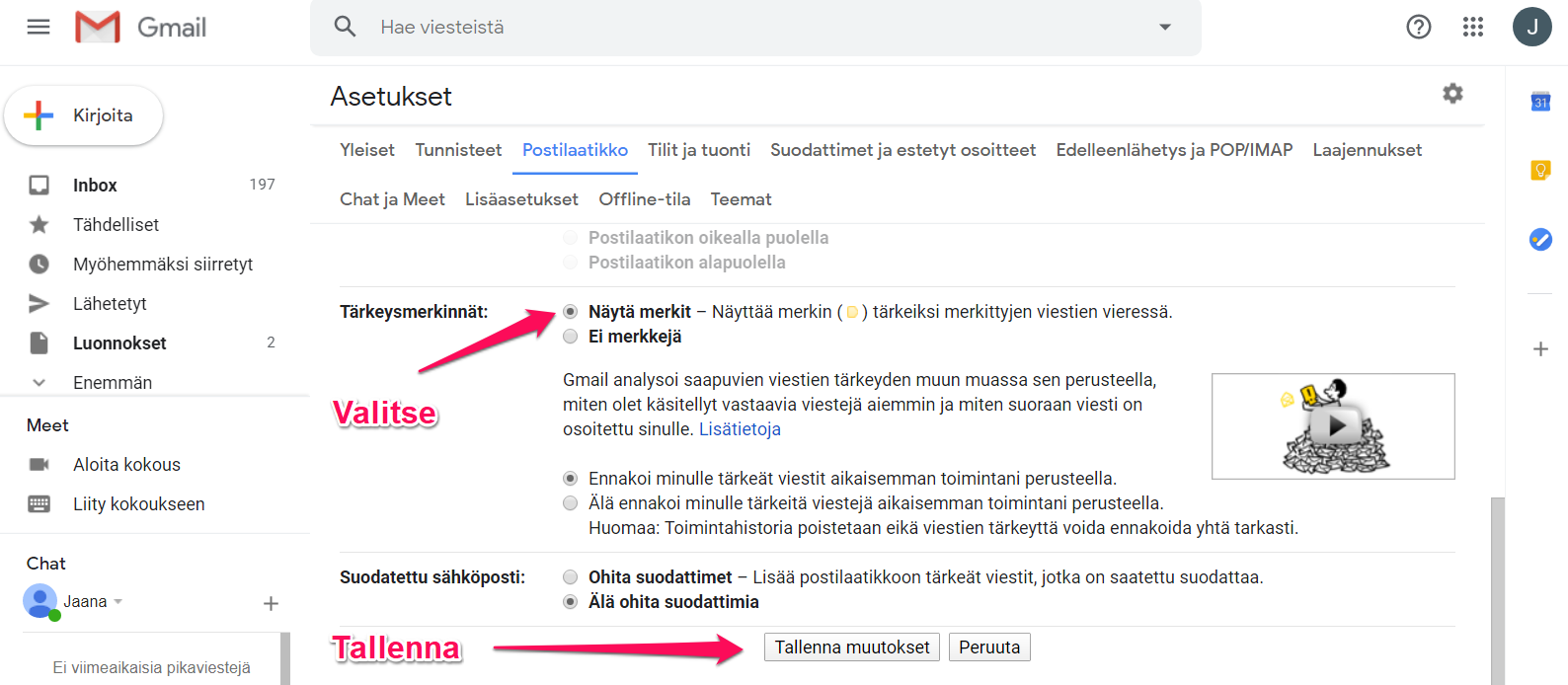The height and width of the screenshot is (685, 1568).
Task: Follow the Lisätietoja link
Action: (x=740, y=429)
